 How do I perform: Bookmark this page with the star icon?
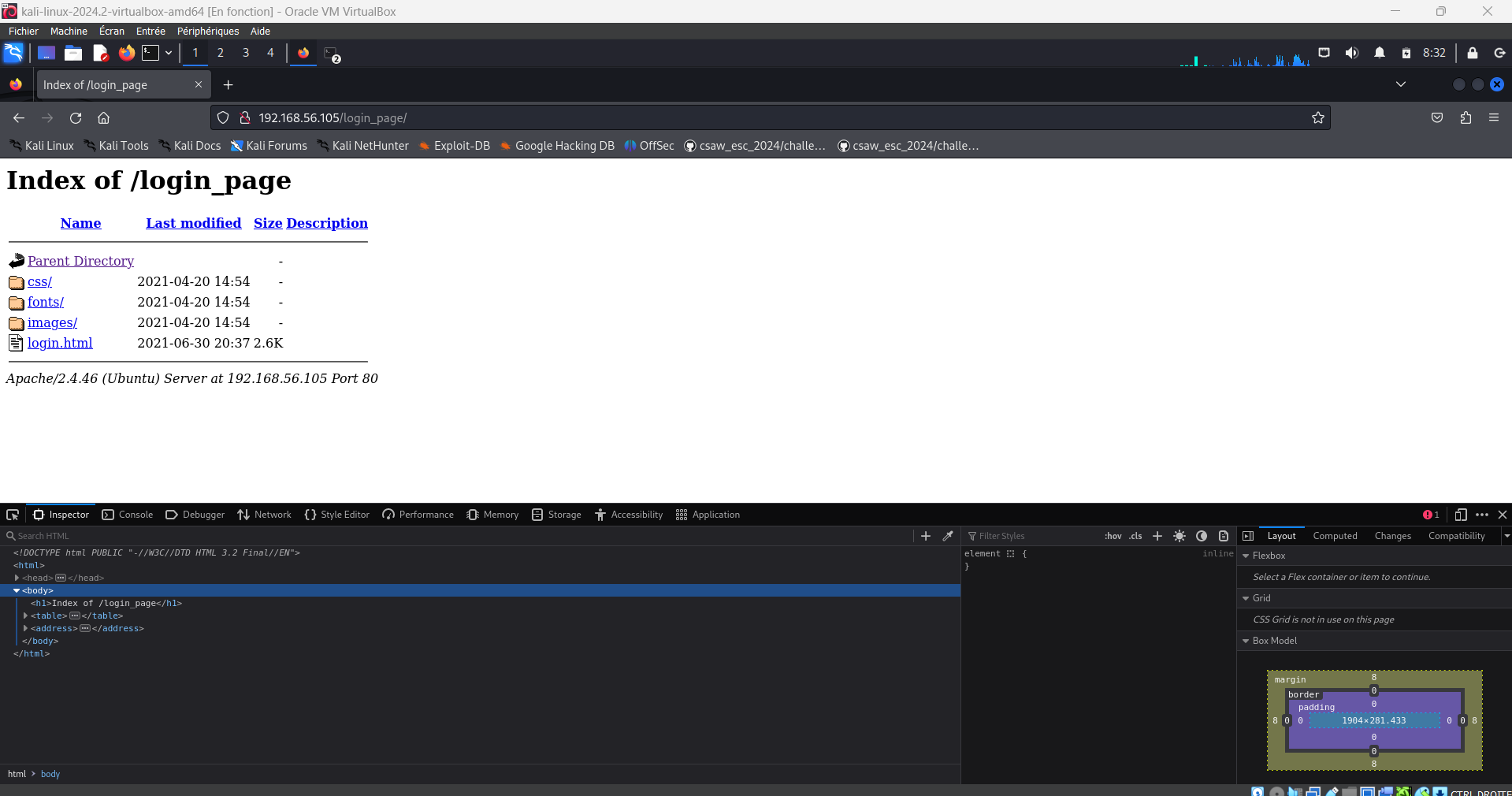point(1317,118)
